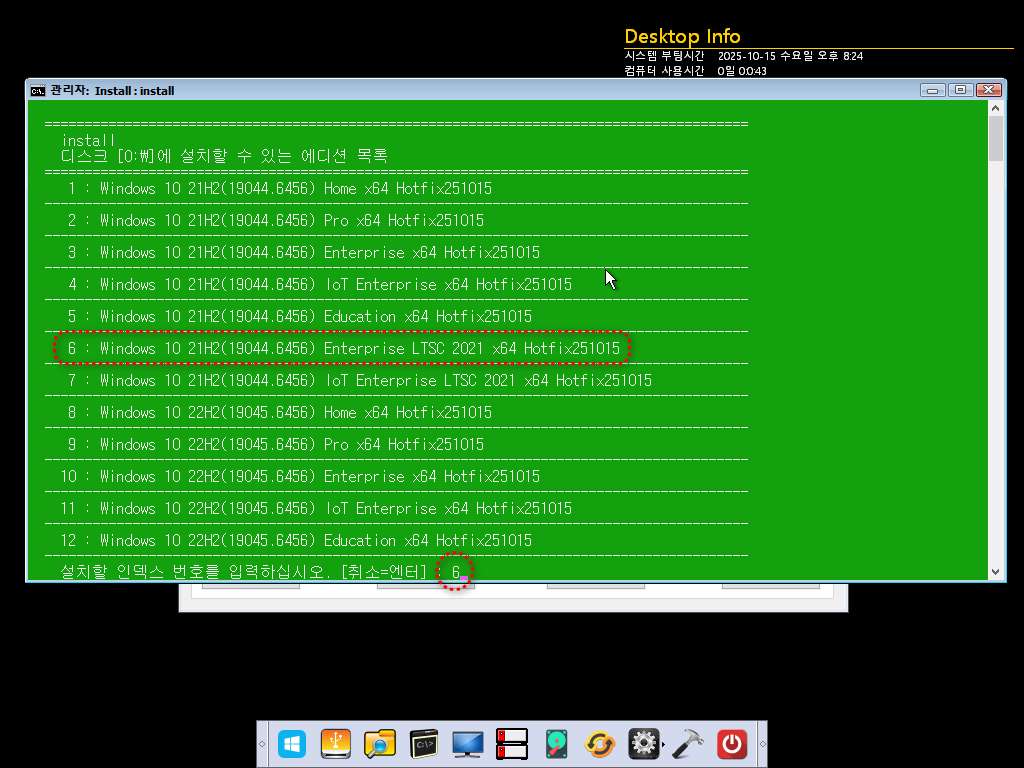This screenshot has width=1024, height=768.
Task: Open the blue monitor display icon
Action: coord(468,744)
